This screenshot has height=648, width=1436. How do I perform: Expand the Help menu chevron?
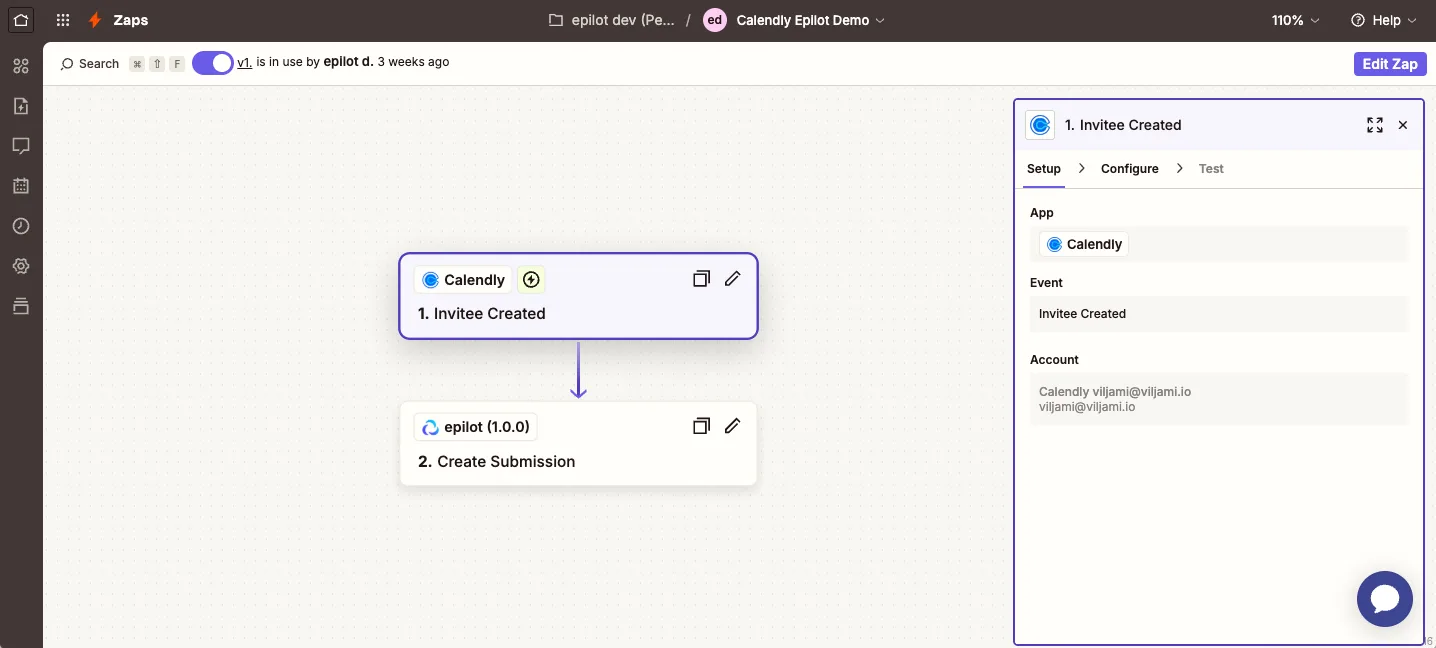(x=1412, y=20)
